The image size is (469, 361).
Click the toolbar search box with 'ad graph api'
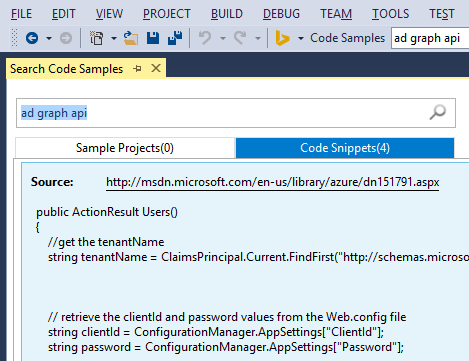click(430, 38)
